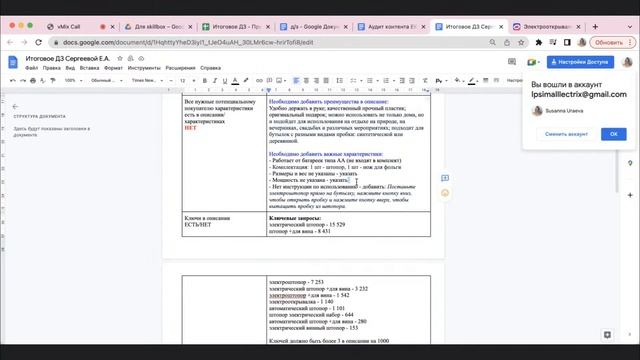The image size is (640, 360).
Task: Align text to the right
Action: 316,81
